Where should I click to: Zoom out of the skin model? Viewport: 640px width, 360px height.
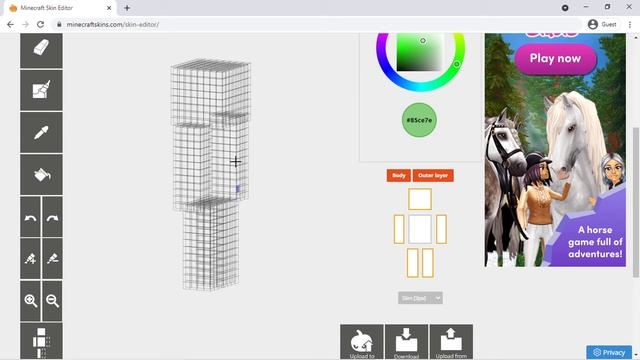coord(52,301)
